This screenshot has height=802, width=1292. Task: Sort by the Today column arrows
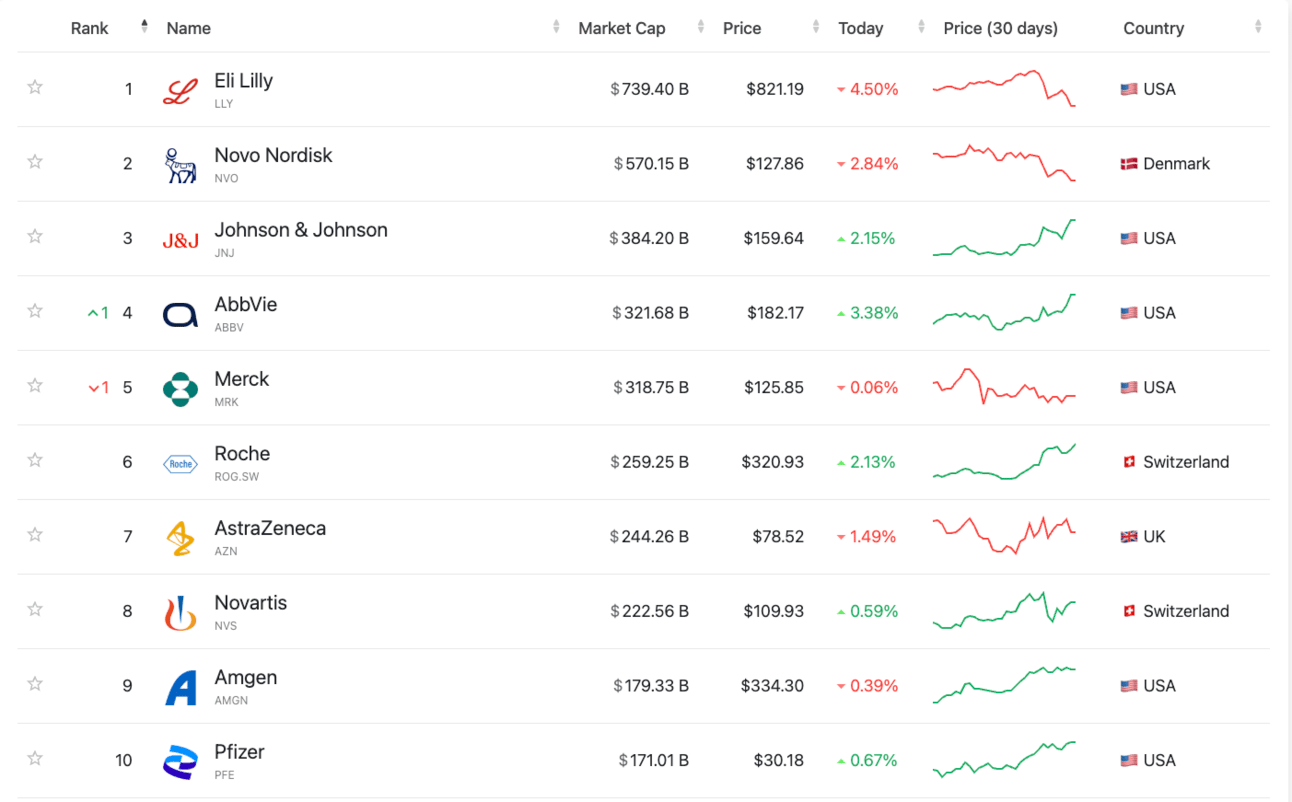point(921,28)
